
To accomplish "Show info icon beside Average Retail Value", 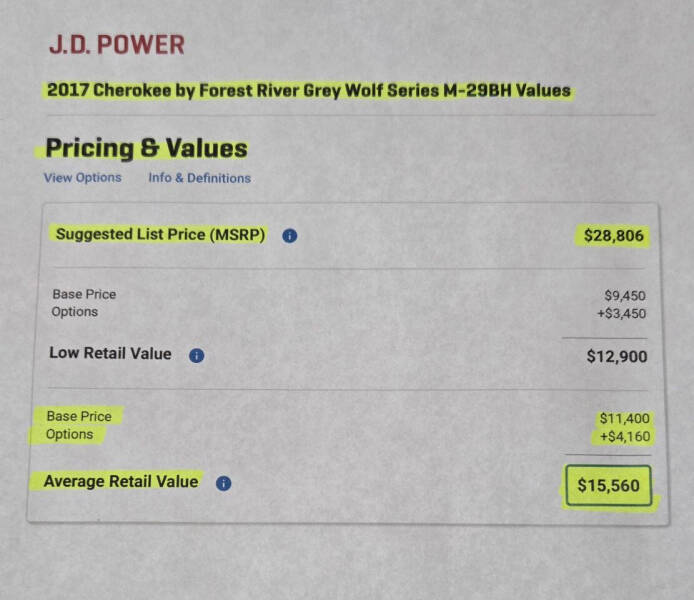I will (x=223, y=483).
